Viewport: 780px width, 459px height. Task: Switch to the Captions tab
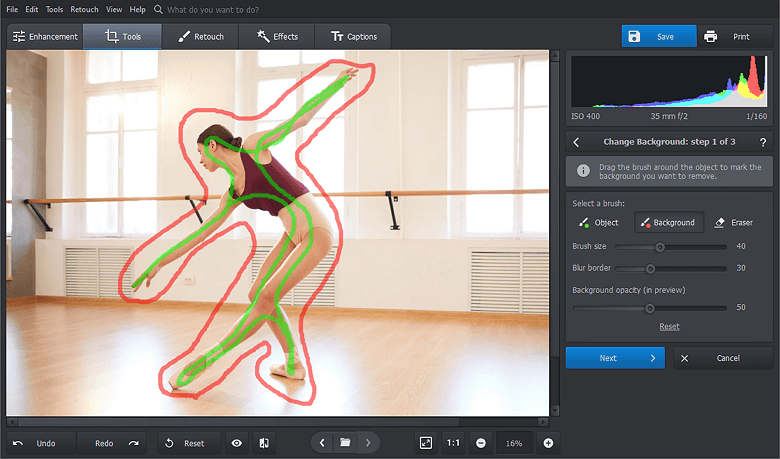(353, 36)
